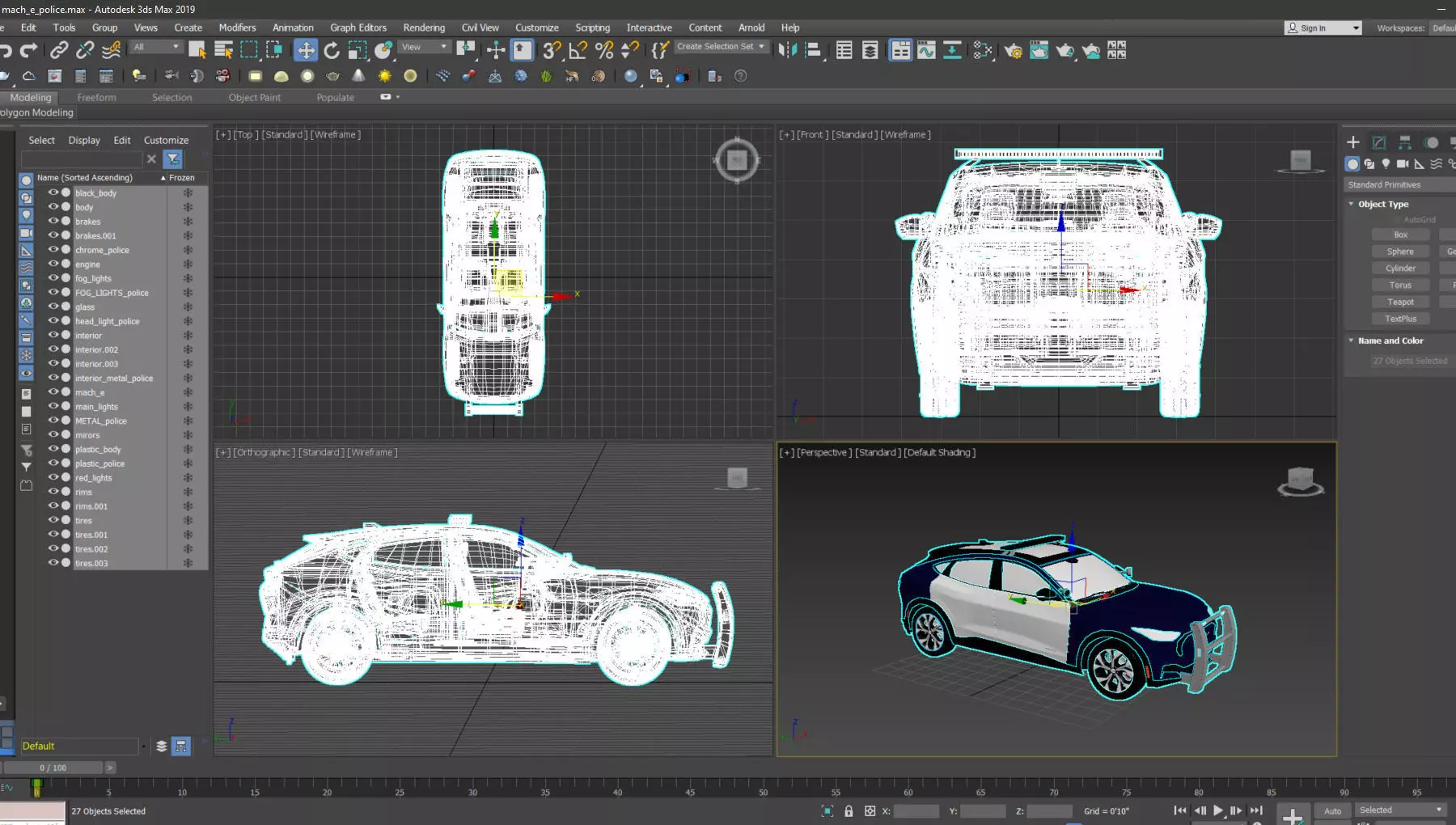Open the Render Setup teapot icon

pos(1013,51)
